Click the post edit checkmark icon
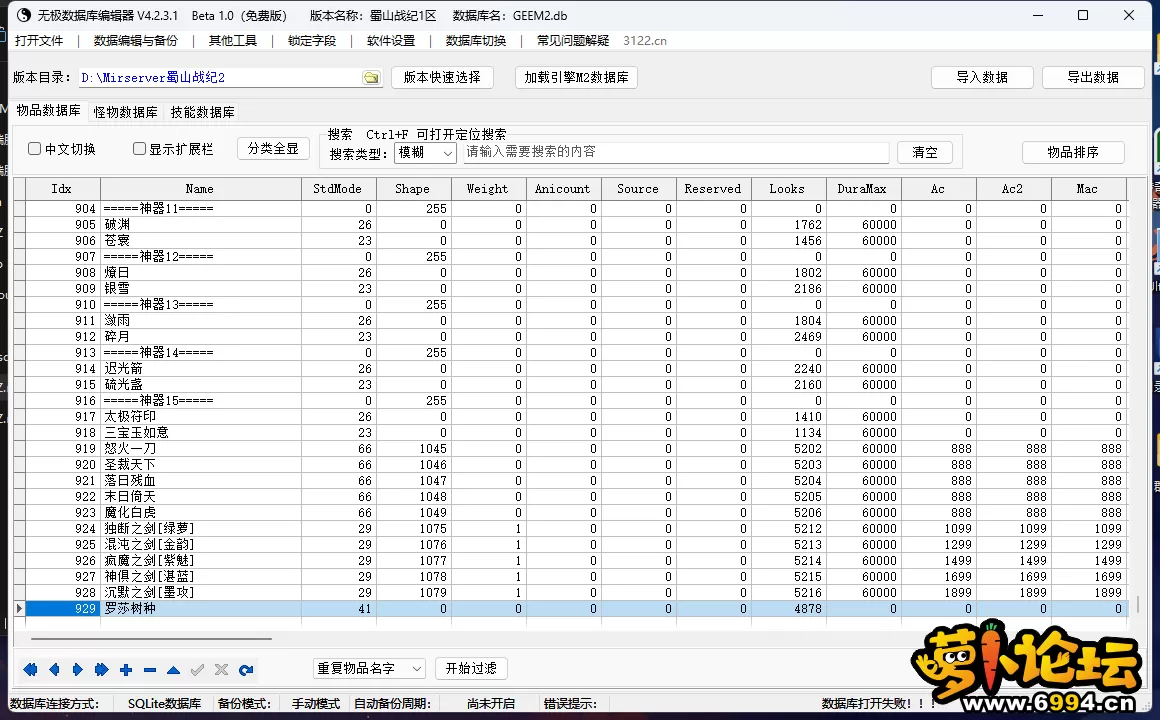The height and width of the screenshot is (720, 1160). coord(198,670)
